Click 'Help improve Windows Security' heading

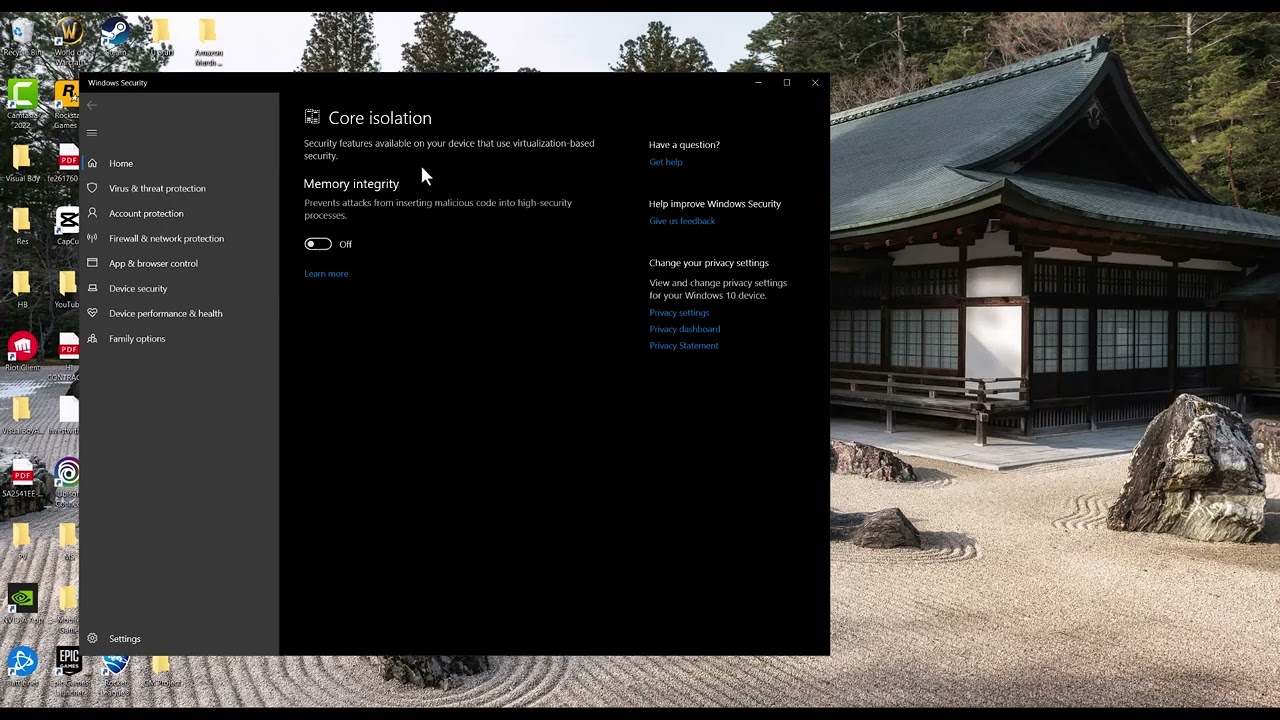pos(715,204)
